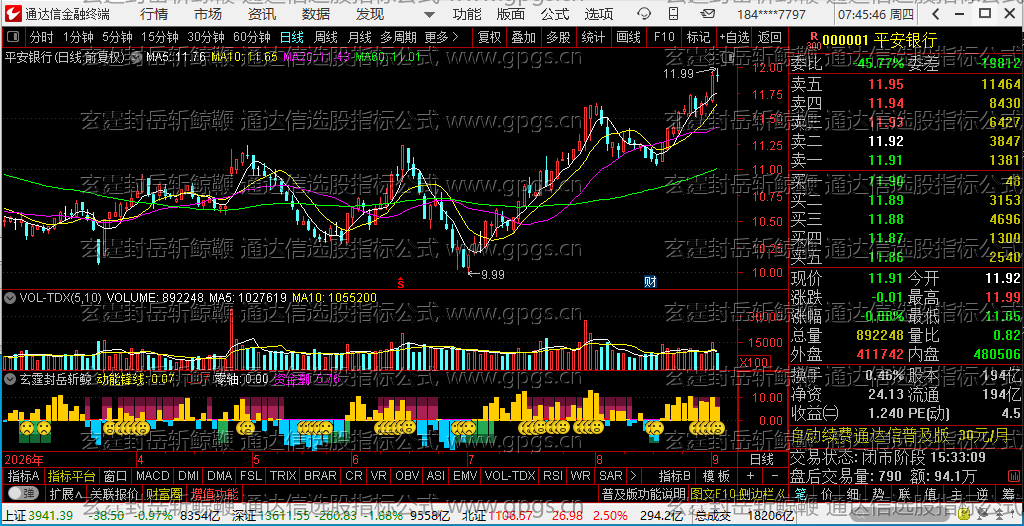Open the 关联报价 tab

tap(114, 492)
